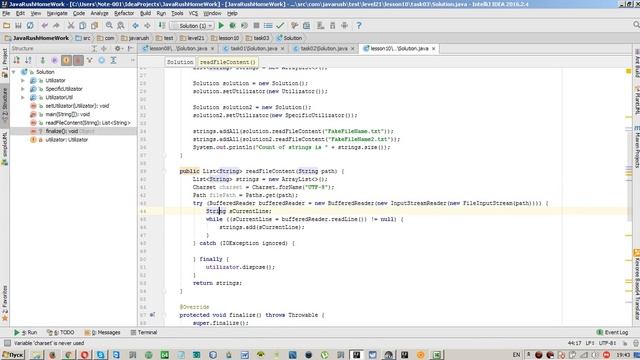The height and width of the screenshot is (360, 640).
Task: Switch to lesson08\...\Solution.java tab
Action: coord(178,49)
